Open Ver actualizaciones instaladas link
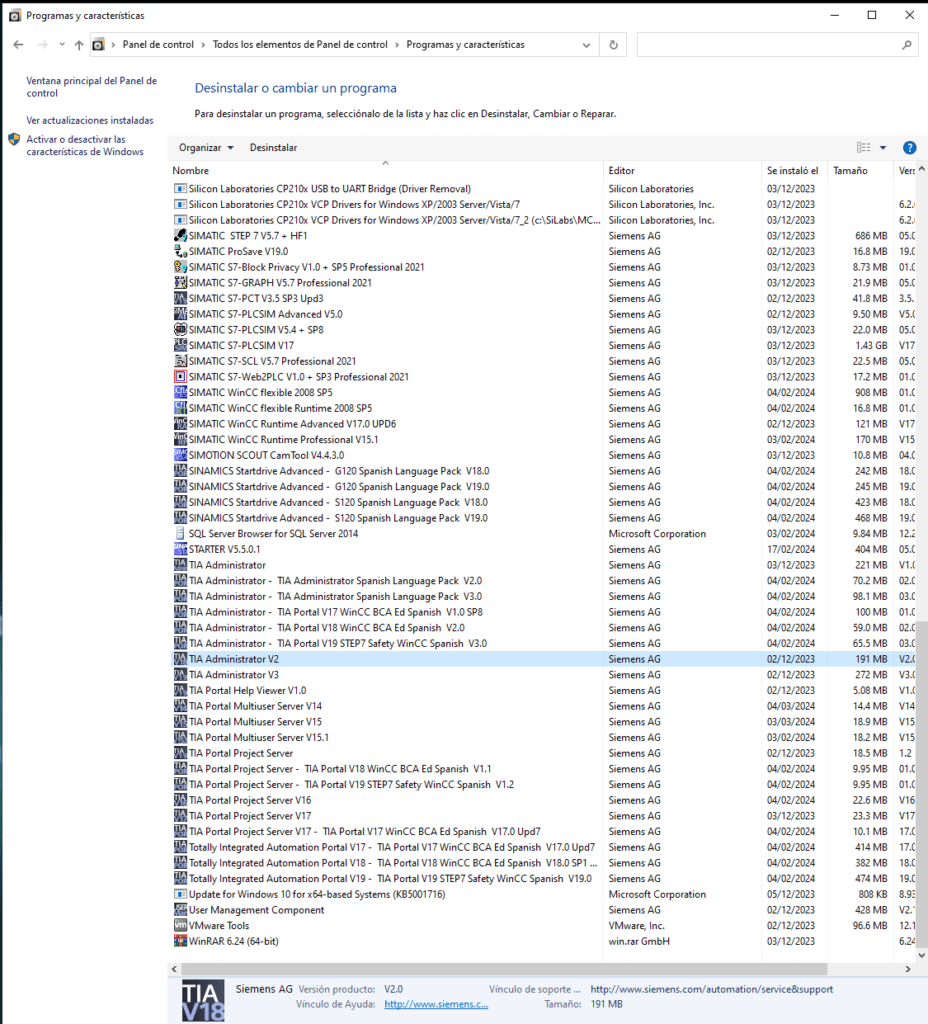Image resolution: width=928 pixels, height=1024 pixels. point(89,120)
